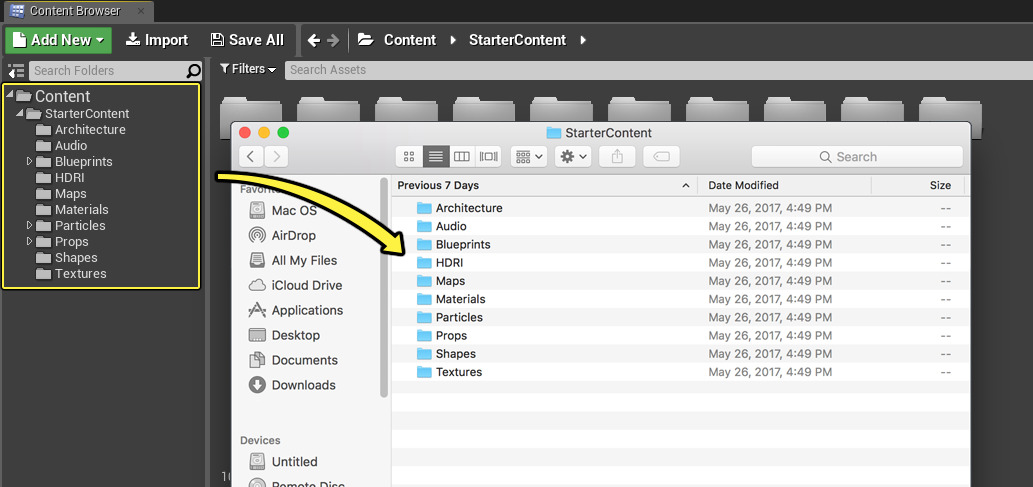
Task: Switch Finder to column view
Action: [x=461, y=157]
